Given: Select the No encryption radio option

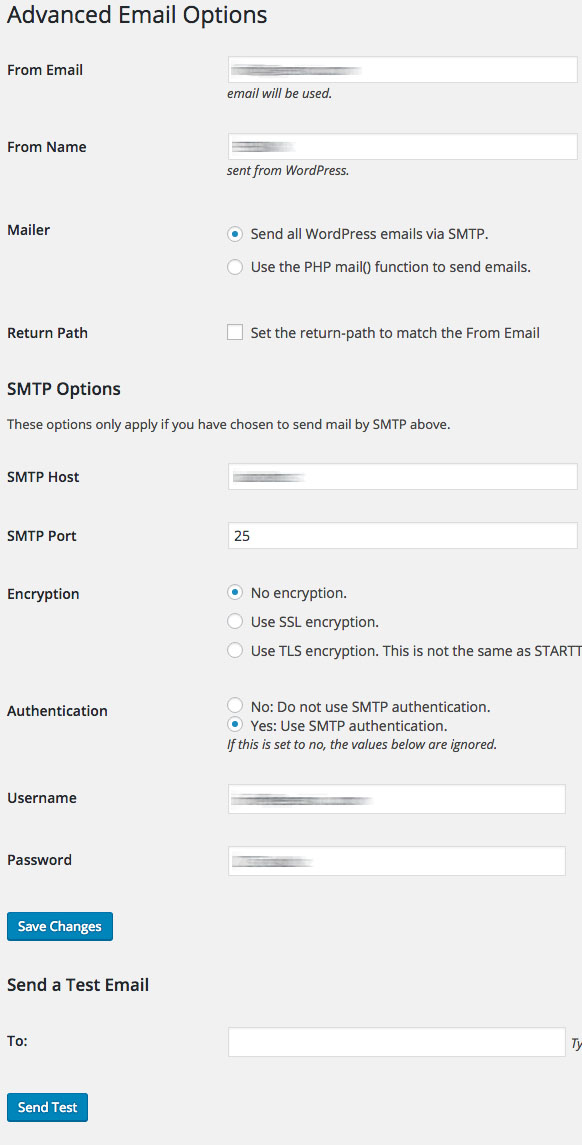Looking at the screenshot, I should pos(234,592).
